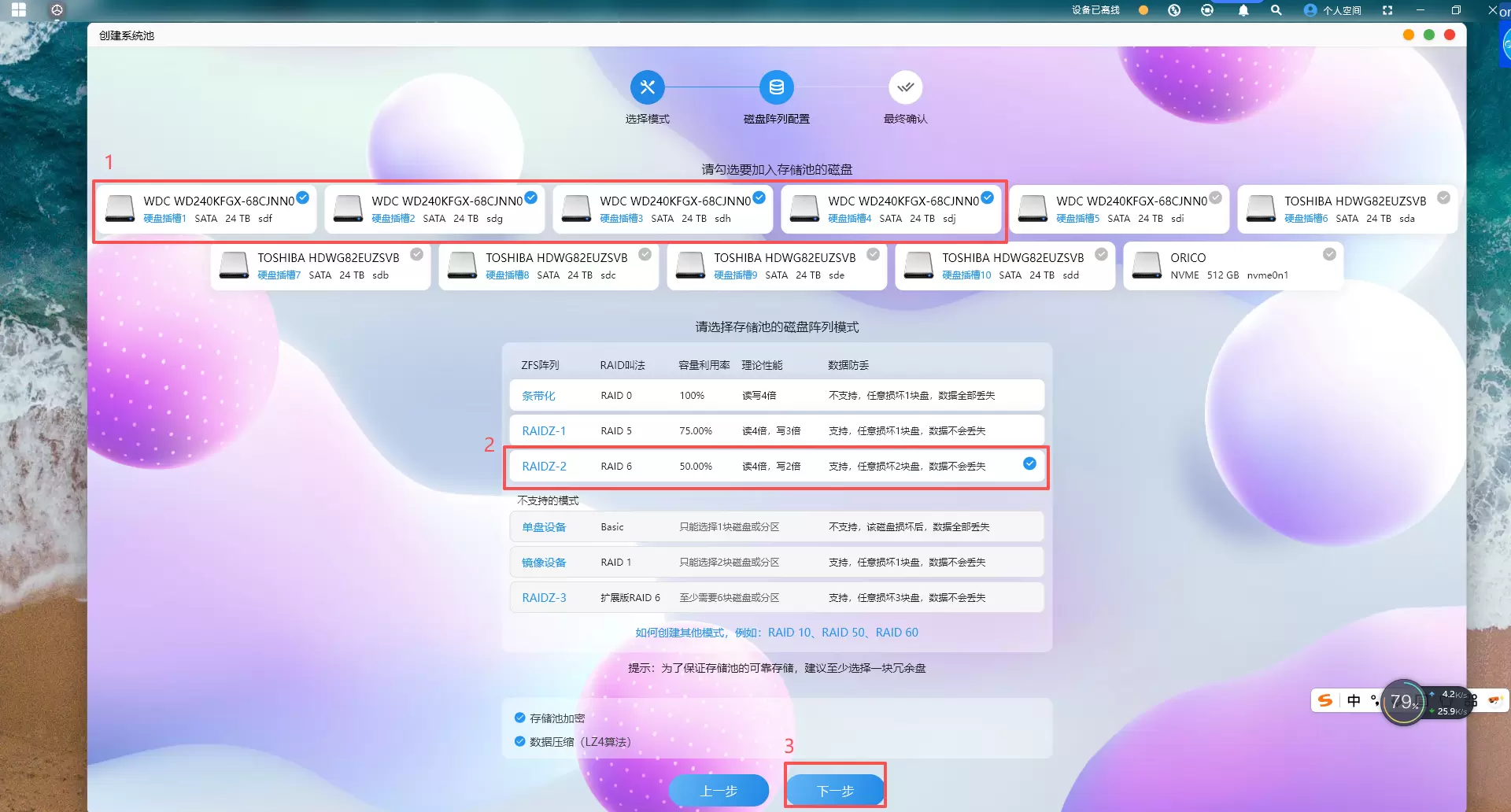Click the fullscreen toggle icon
The width and height of the screenshot is (1511, 812).
pyautogui.click(x=1387, y=10)
